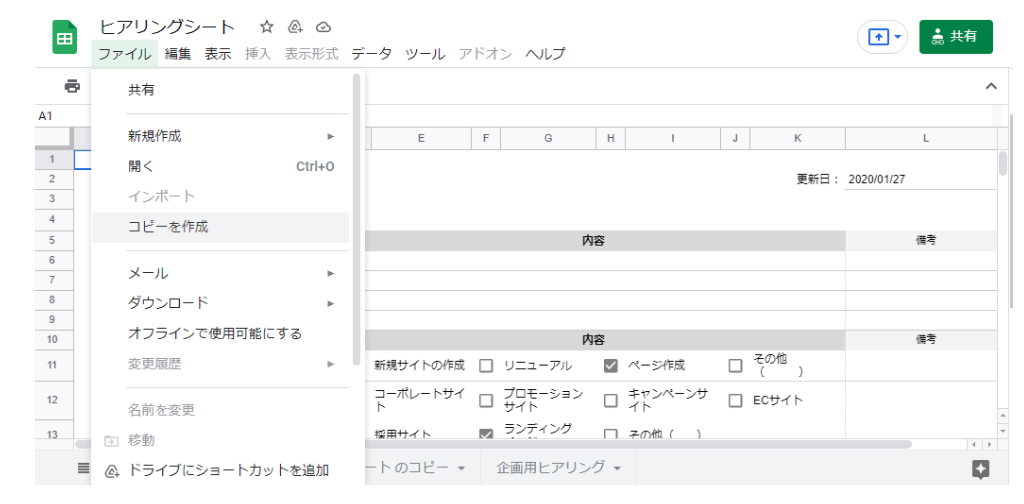Choose オフラインで使用可能にする
The width and height of the screenshot is (1024, 504).
pyautogui.click(x=220, y=334)
